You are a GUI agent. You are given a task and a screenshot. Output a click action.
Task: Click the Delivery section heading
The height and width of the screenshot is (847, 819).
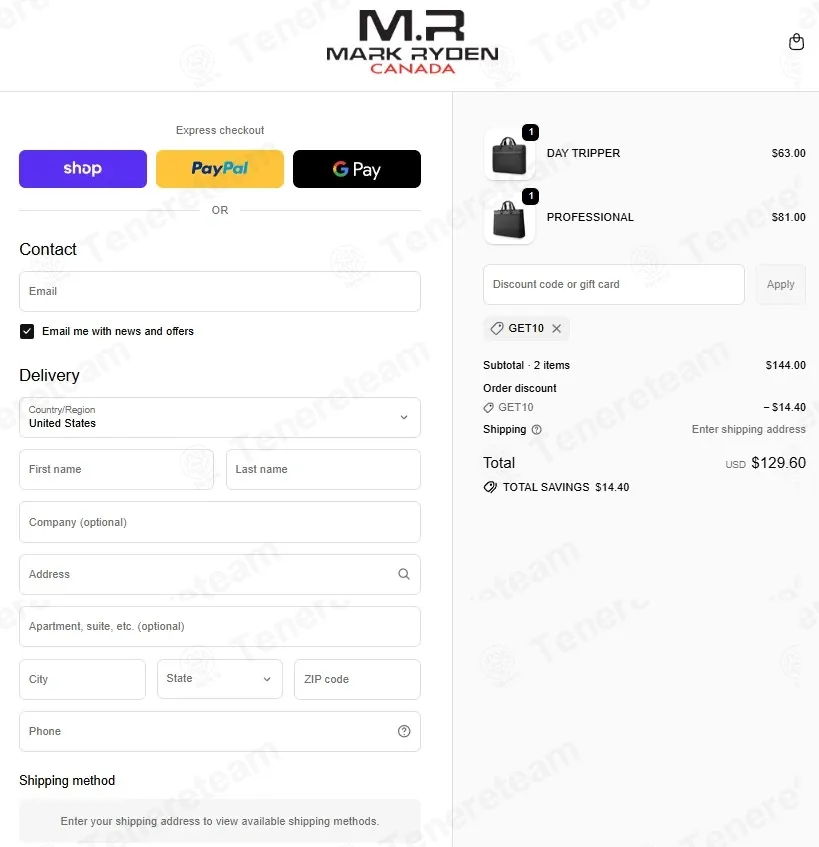49,375
